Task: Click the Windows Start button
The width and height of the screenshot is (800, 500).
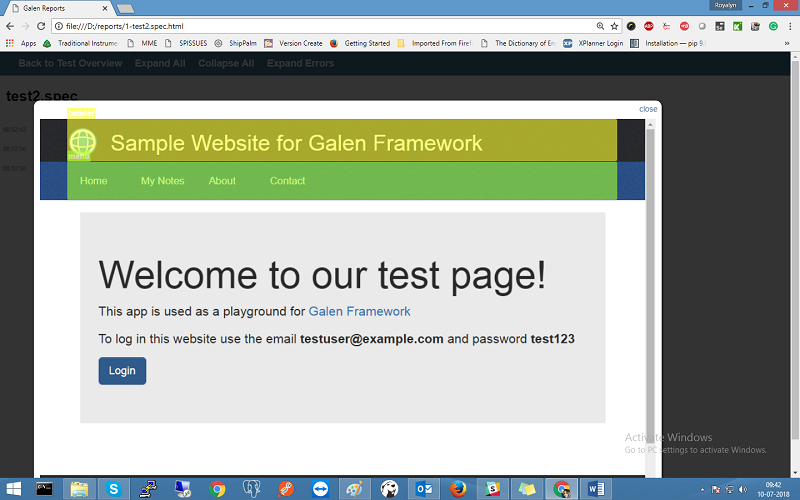Action: (10, 489)
